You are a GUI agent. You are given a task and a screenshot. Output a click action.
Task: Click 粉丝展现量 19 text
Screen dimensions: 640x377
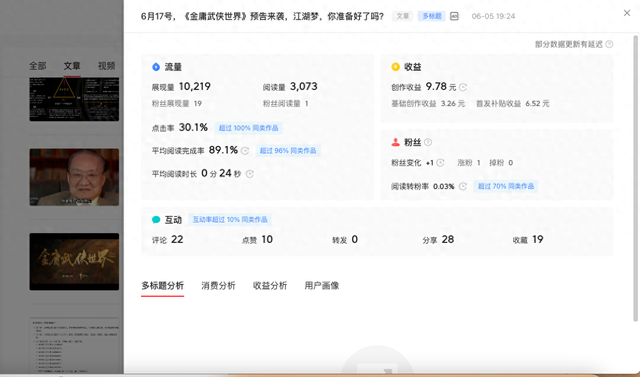(177, 104)
